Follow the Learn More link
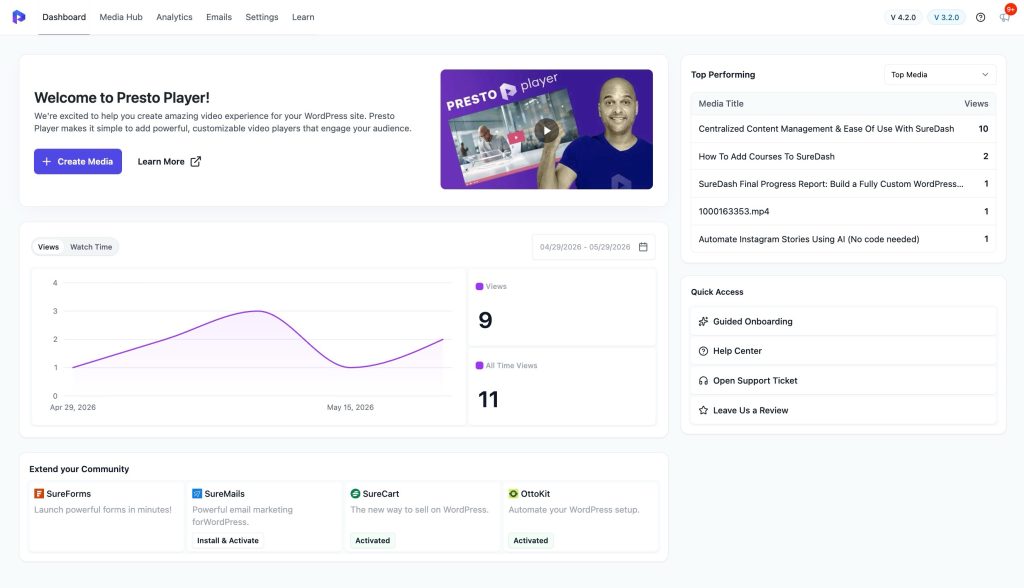Image resolution: width=1024 pixels, height=588 pixels. pos(169,161)
